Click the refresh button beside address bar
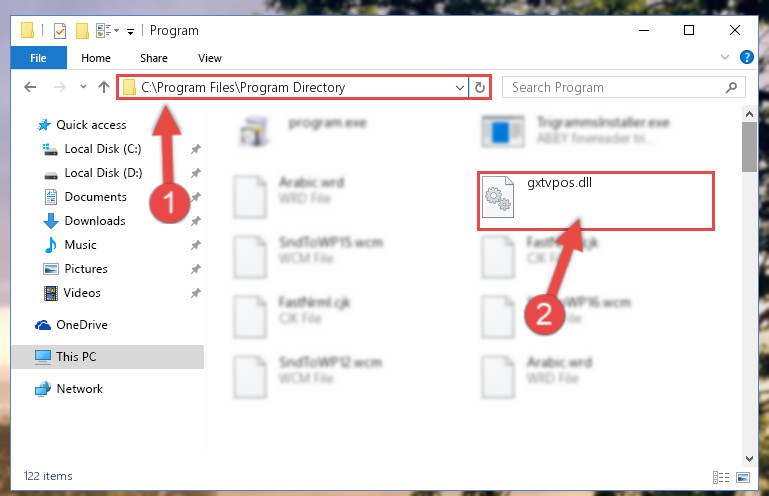 [480, 87]
